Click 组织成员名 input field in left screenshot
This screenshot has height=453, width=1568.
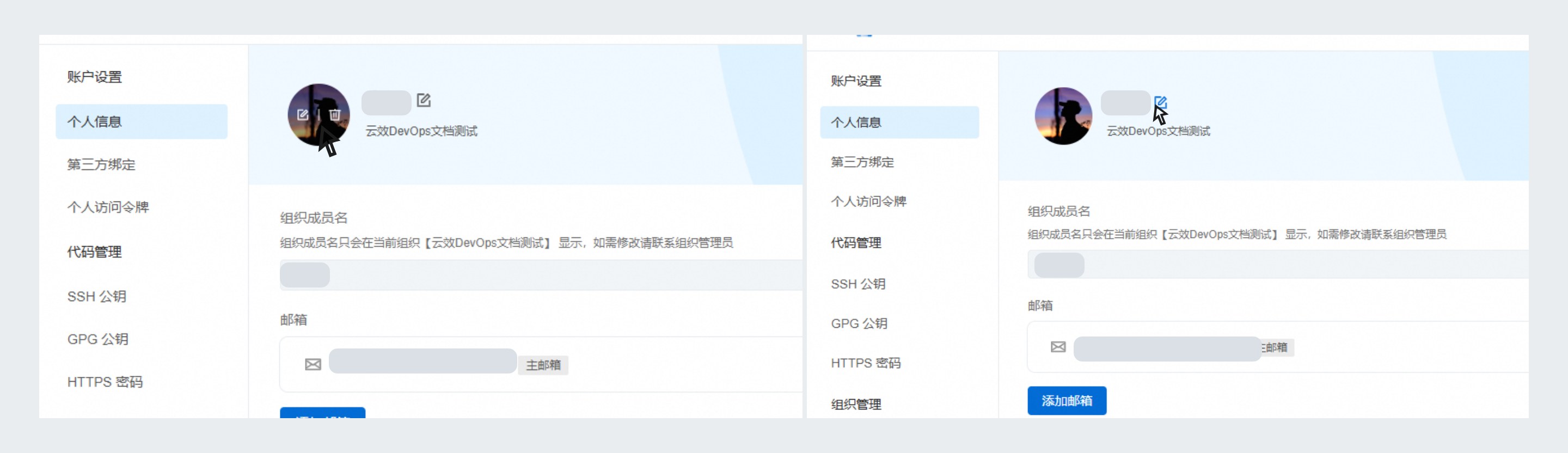pyautogui.click(x=541, y=275)
